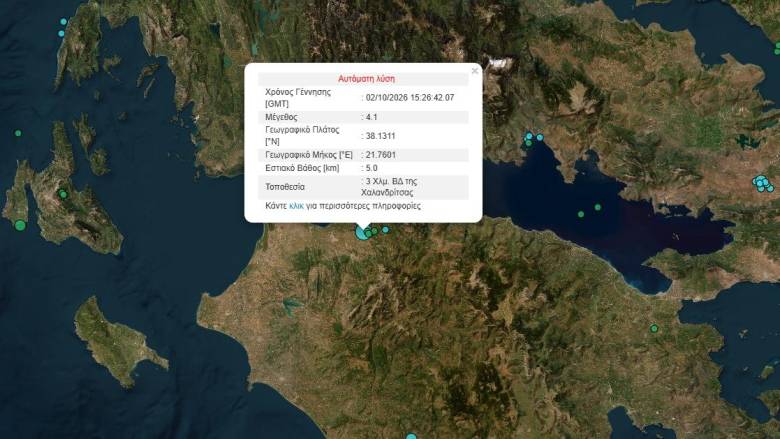Viewport: 780px width, 439px height.
Task: Select the isolated green marker in the far-west sea
Action: 18,133
